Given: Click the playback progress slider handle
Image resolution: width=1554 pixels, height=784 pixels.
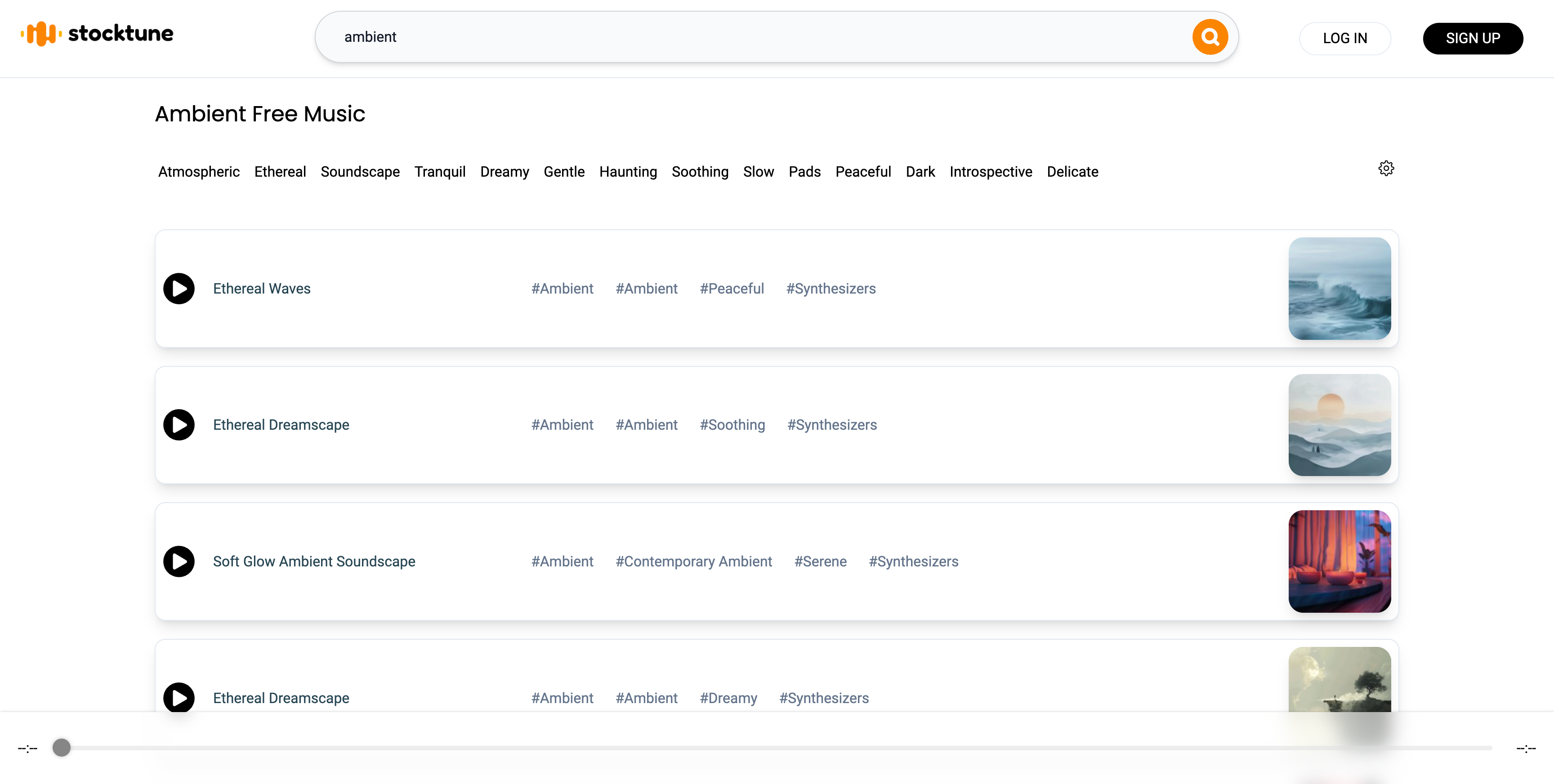Looking at the screenshot, I should [62, 748].
